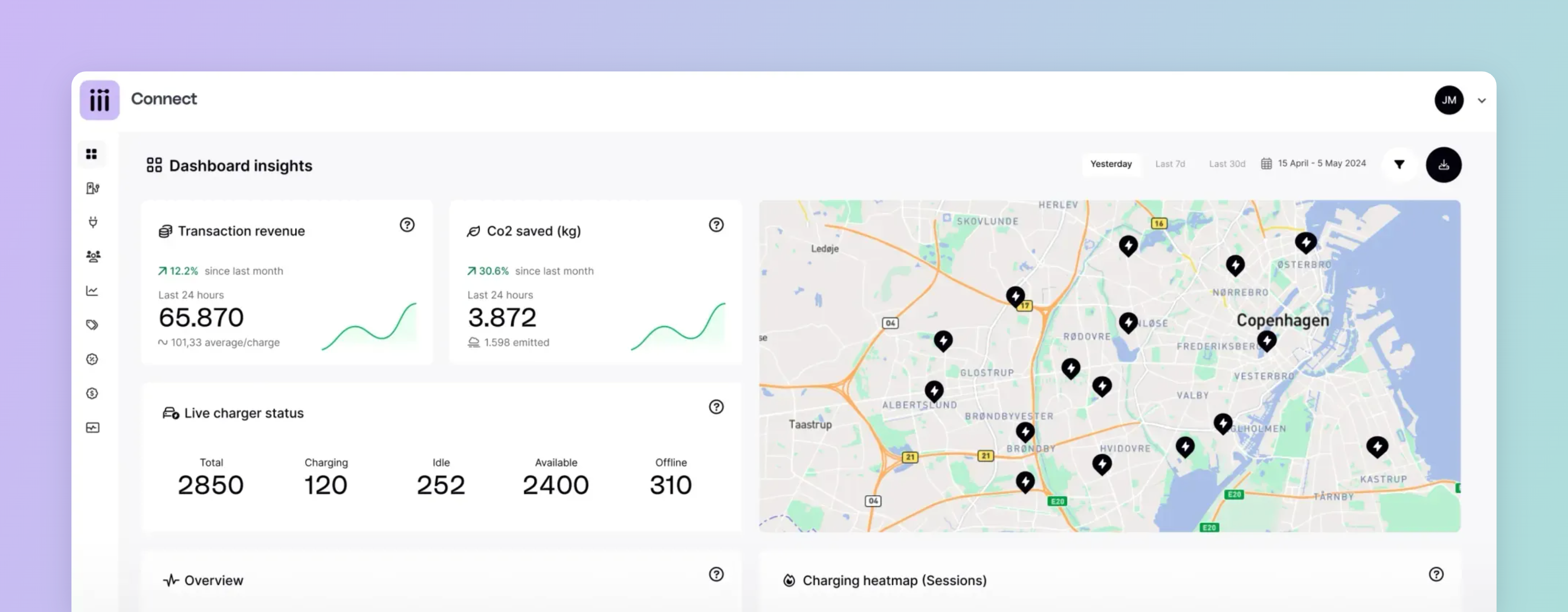Open the users group icon in sidebar

[x=93, y=256]
